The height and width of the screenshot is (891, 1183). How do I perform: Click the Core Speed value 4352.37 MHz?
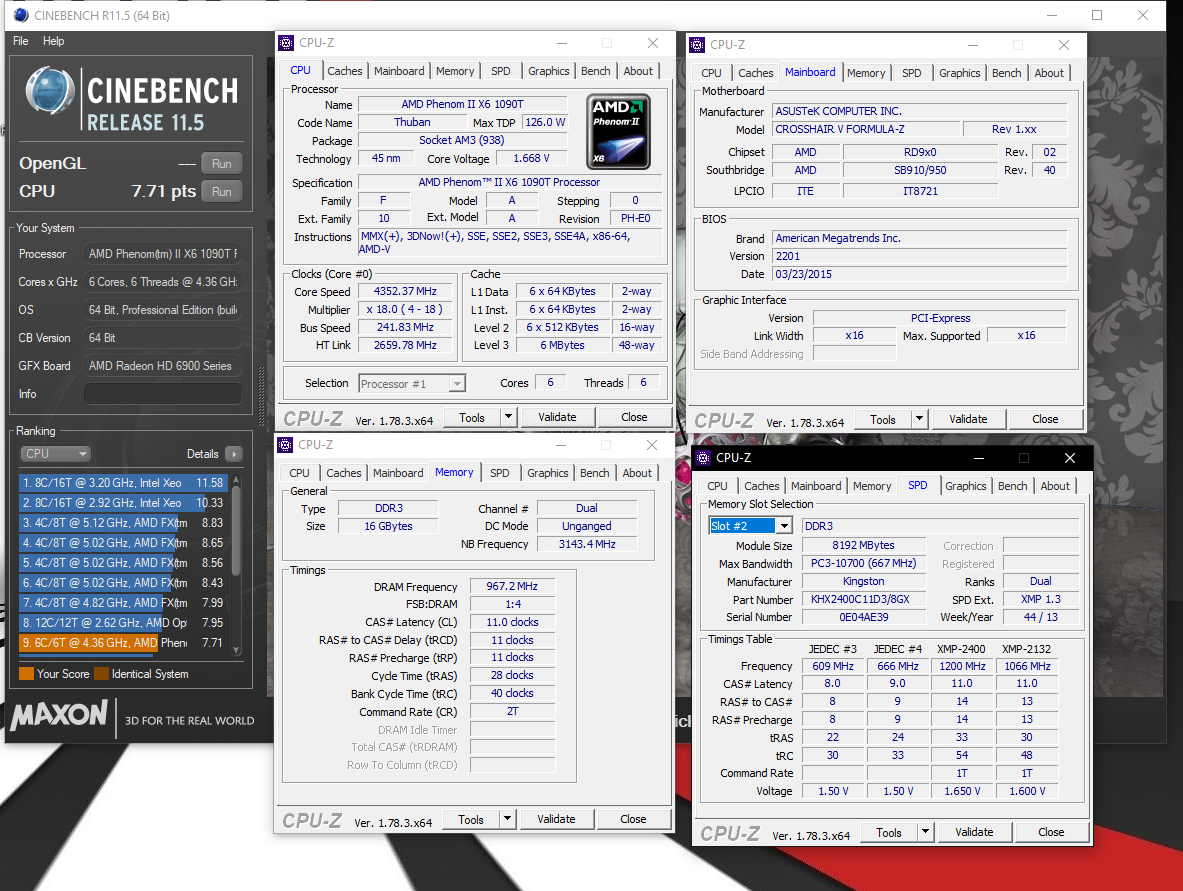point(405,291)
